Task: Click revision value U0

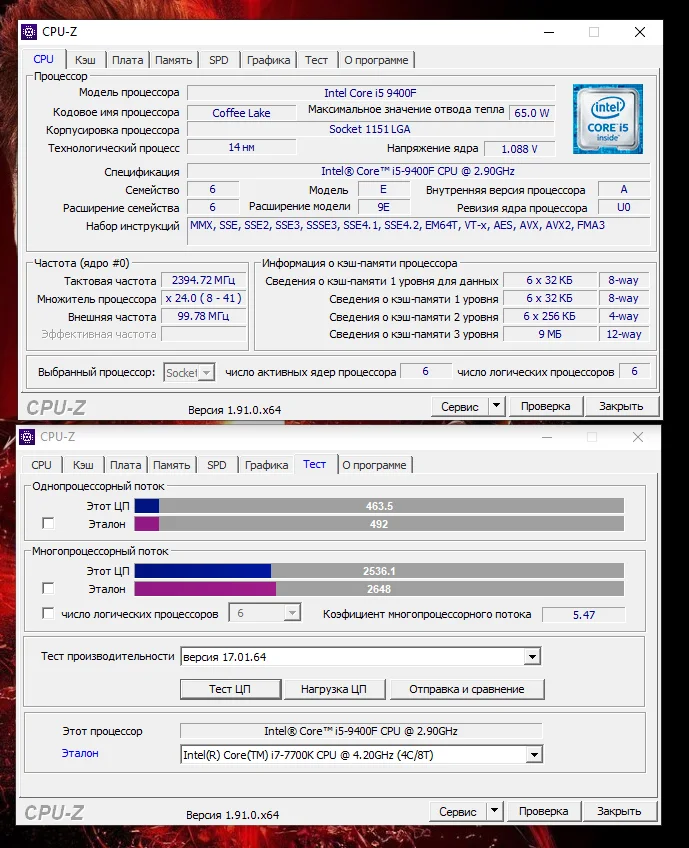Action: pos(624,207)
